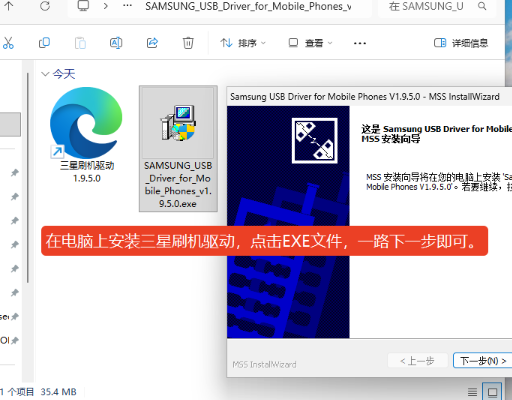Viewport: 512px width, 400px height.
Task: Click the Rename icon
Action: click(116, 43)
